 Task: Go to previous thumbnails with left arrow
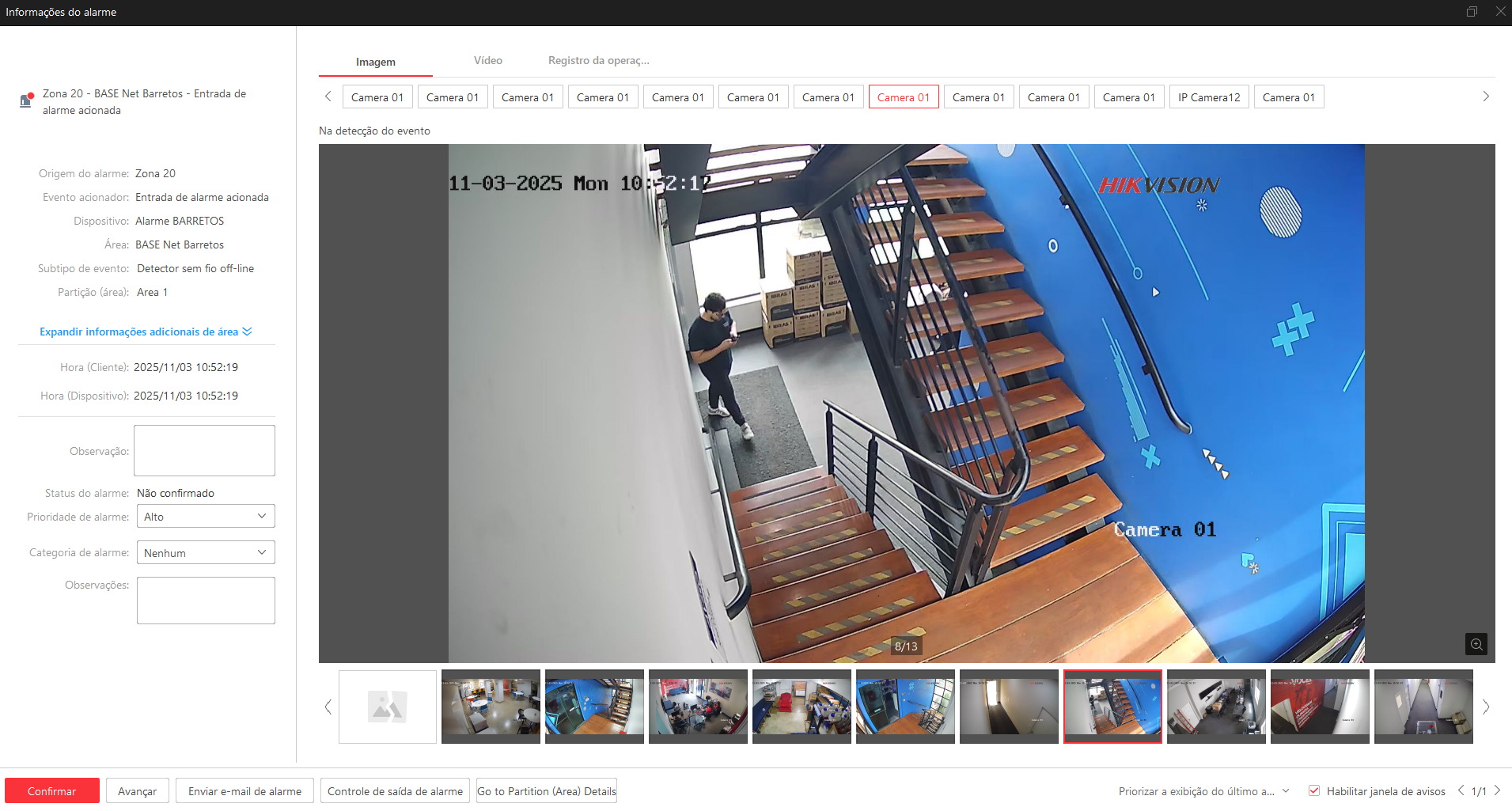(328, 707)
